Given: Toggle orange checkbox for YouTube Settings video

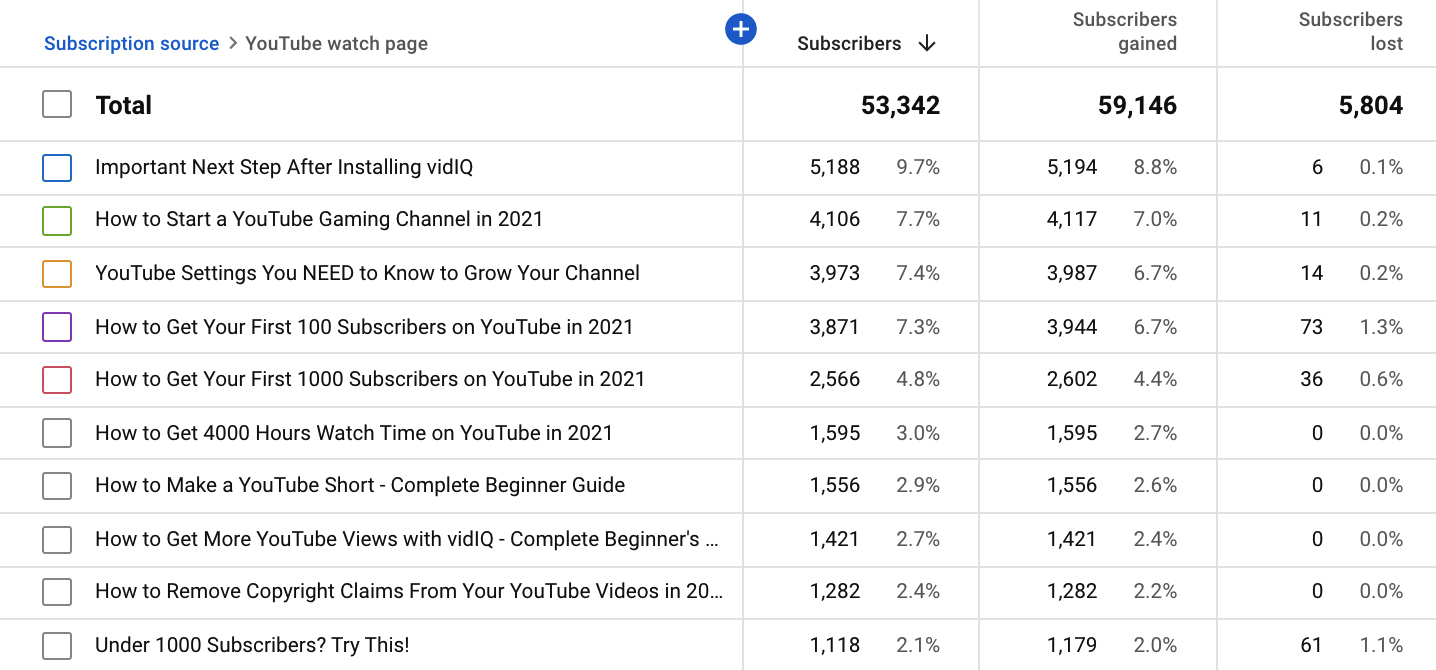Looking at the screenshot, I should (57, 273).
